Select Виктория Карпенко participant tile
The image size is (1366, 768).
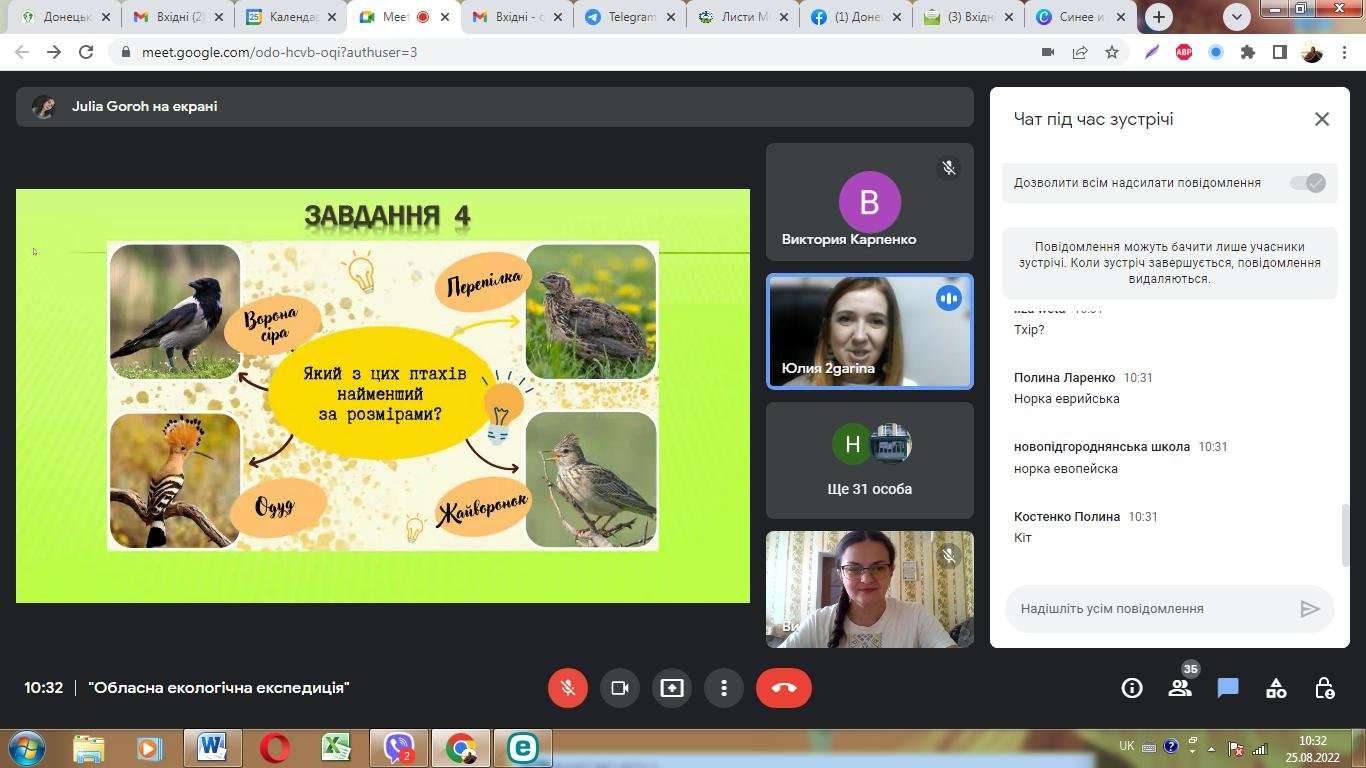coord(869,202)
